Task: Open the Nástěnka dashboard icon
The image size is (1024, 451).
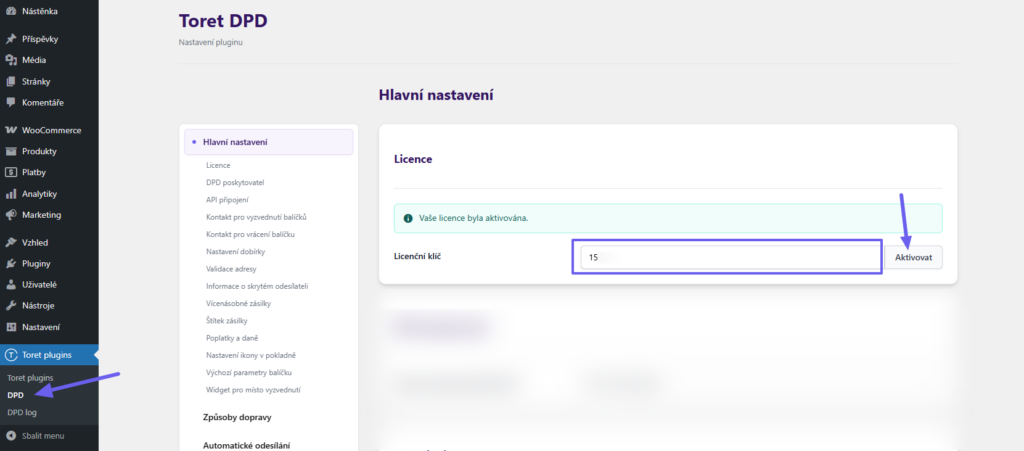Action: pos(10,11)
